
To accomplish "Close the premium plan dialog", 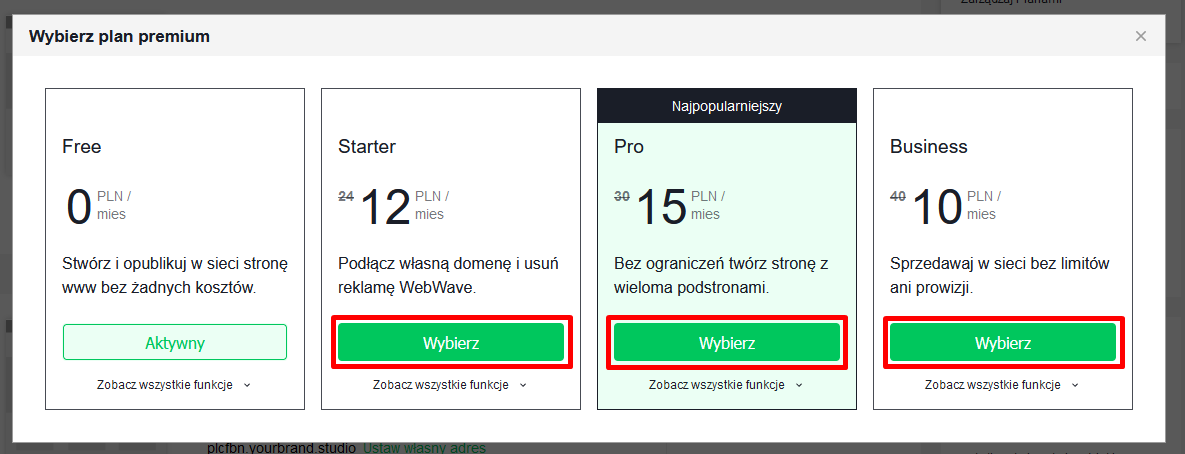I will point(1140,37).
